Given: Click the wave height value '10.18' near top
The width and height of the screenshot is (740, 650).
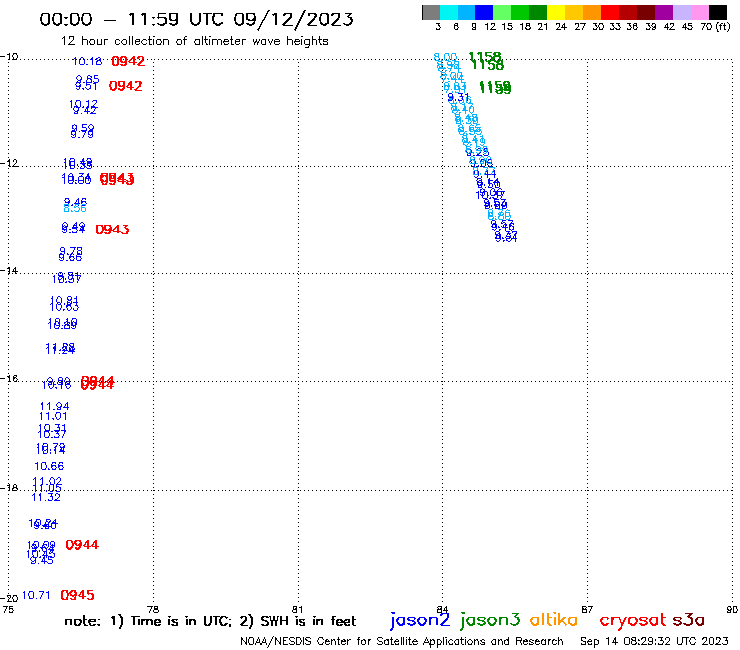Looking at the screenshot, I should [87, 61].
